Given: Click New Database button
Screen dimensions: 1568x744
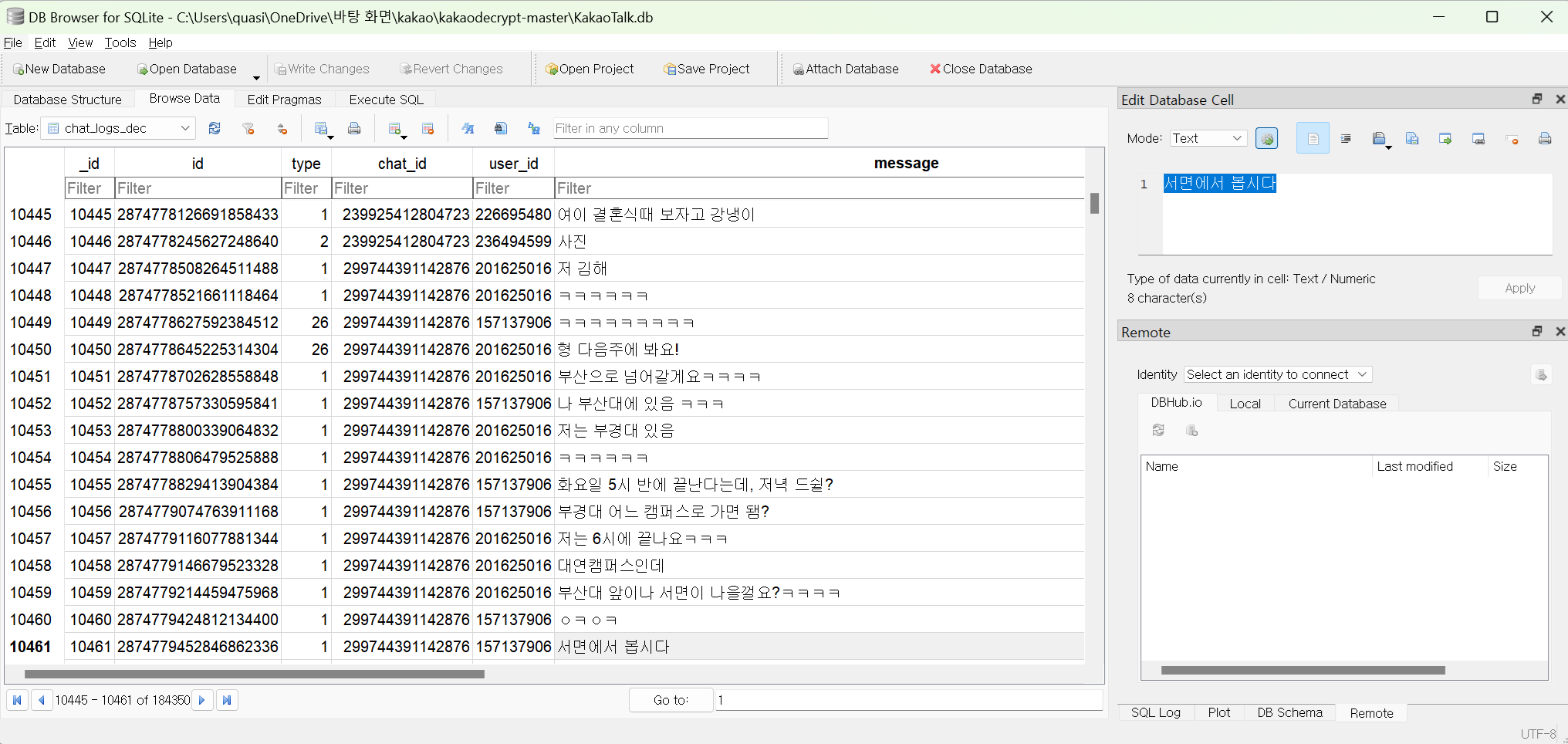Looking at the screenshot, I should 59,69.
